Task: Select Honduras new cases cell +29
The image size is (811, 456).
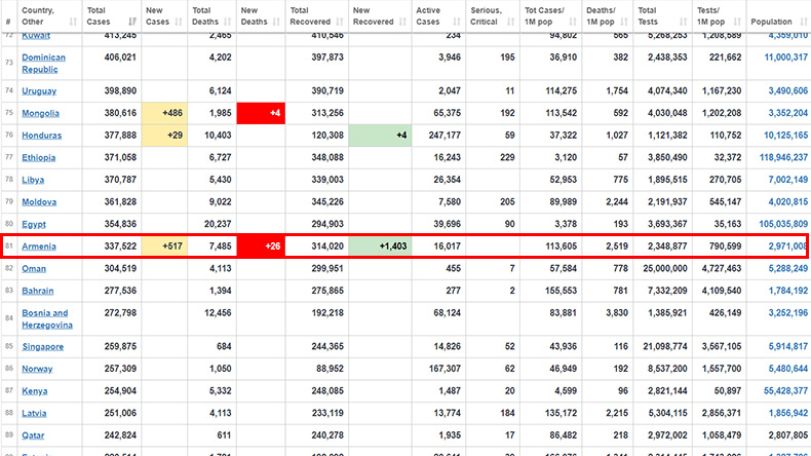Action: pyautogui.click(x=164, y=135)
